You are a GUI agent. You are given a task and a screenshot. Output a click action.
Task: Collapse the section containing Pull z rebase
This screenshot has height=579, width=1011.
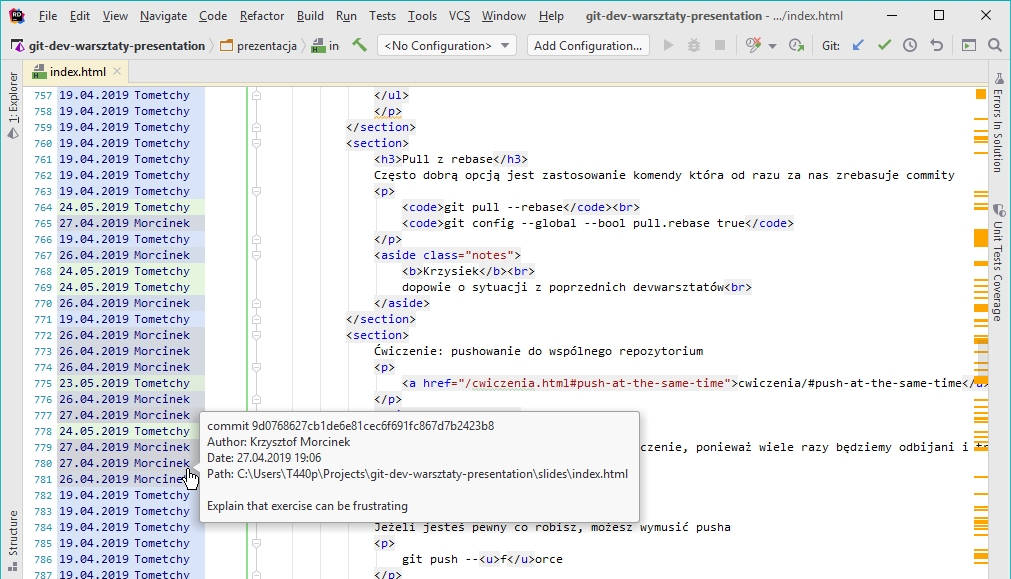pyautogui.click(x=256, y=143)
